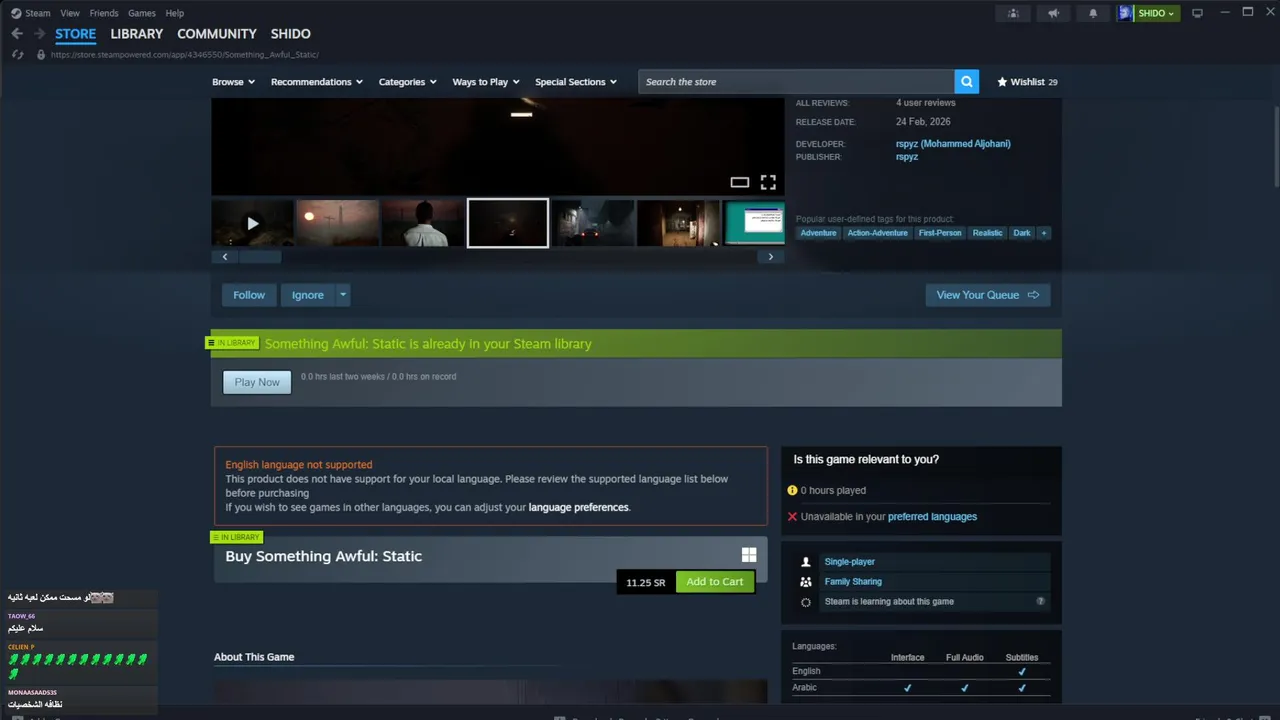The image size is (1280, 720).
Task: Switch to the LIBRARY tab
Action: 137,34
